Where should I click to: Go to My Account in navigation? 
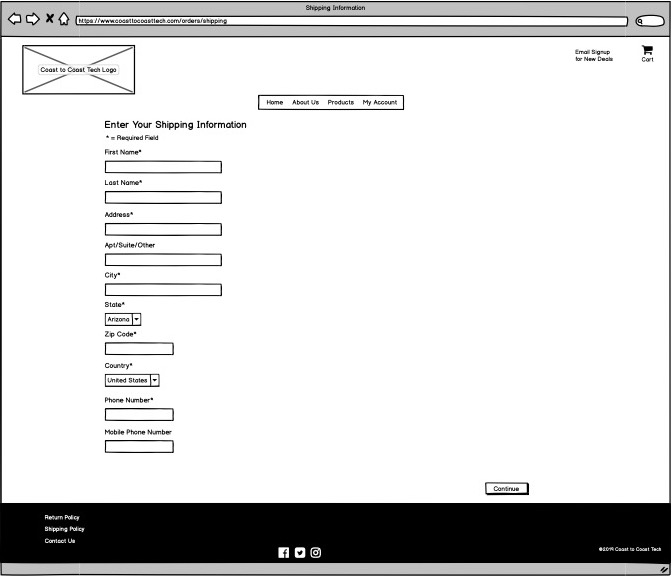(x=379, y=102)
